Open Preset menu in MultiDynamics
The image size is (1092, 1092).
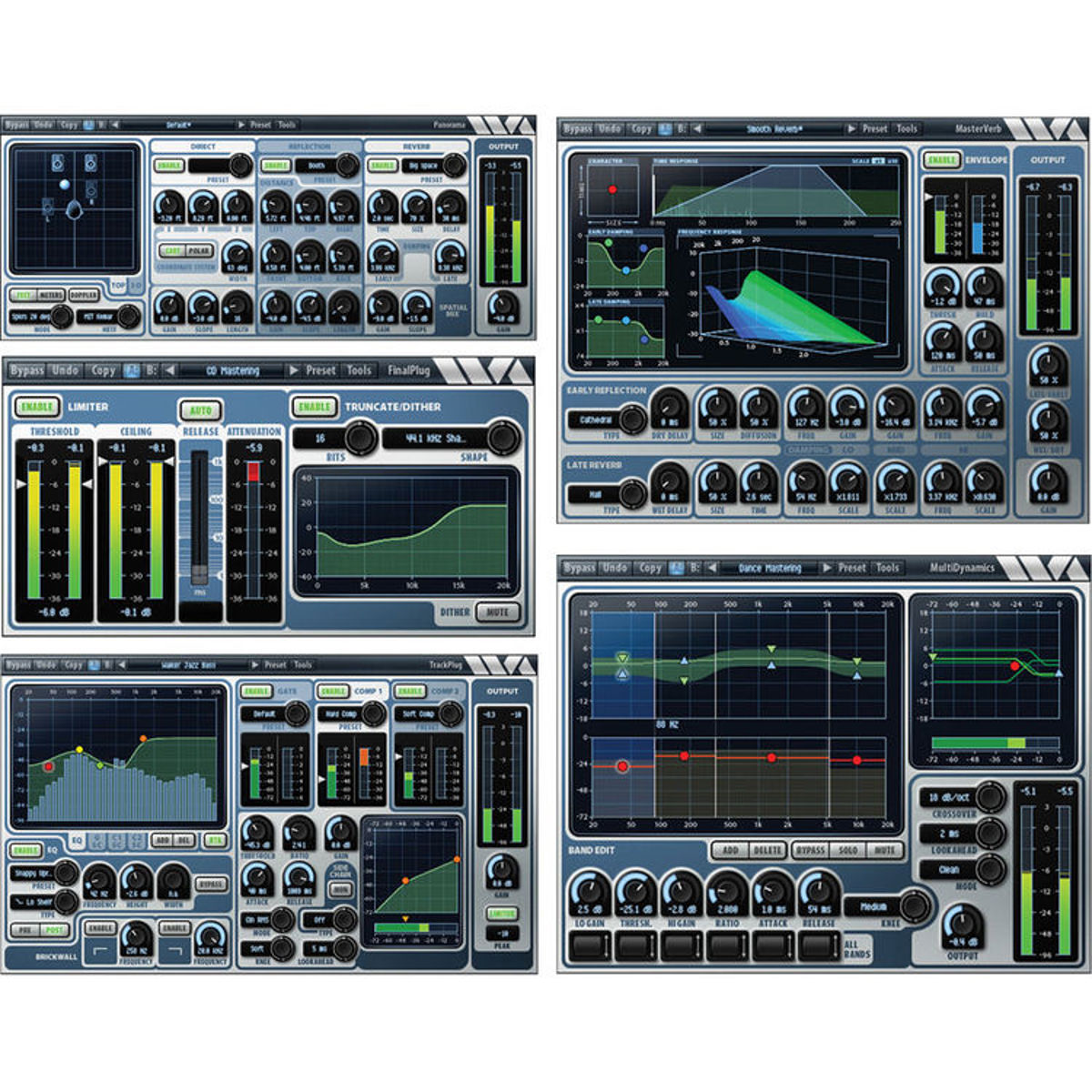[x=852, y=568]
